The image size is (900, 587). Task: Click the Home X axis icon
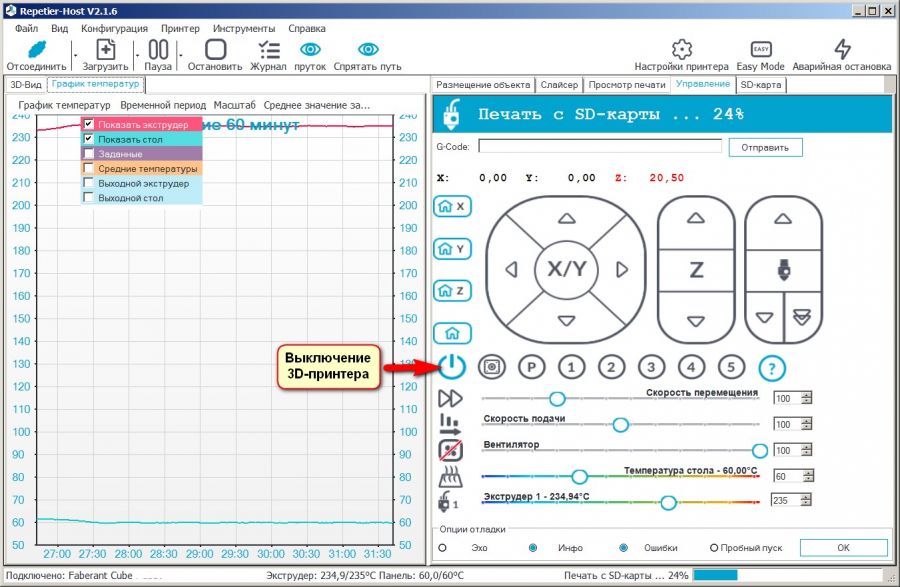451,206
